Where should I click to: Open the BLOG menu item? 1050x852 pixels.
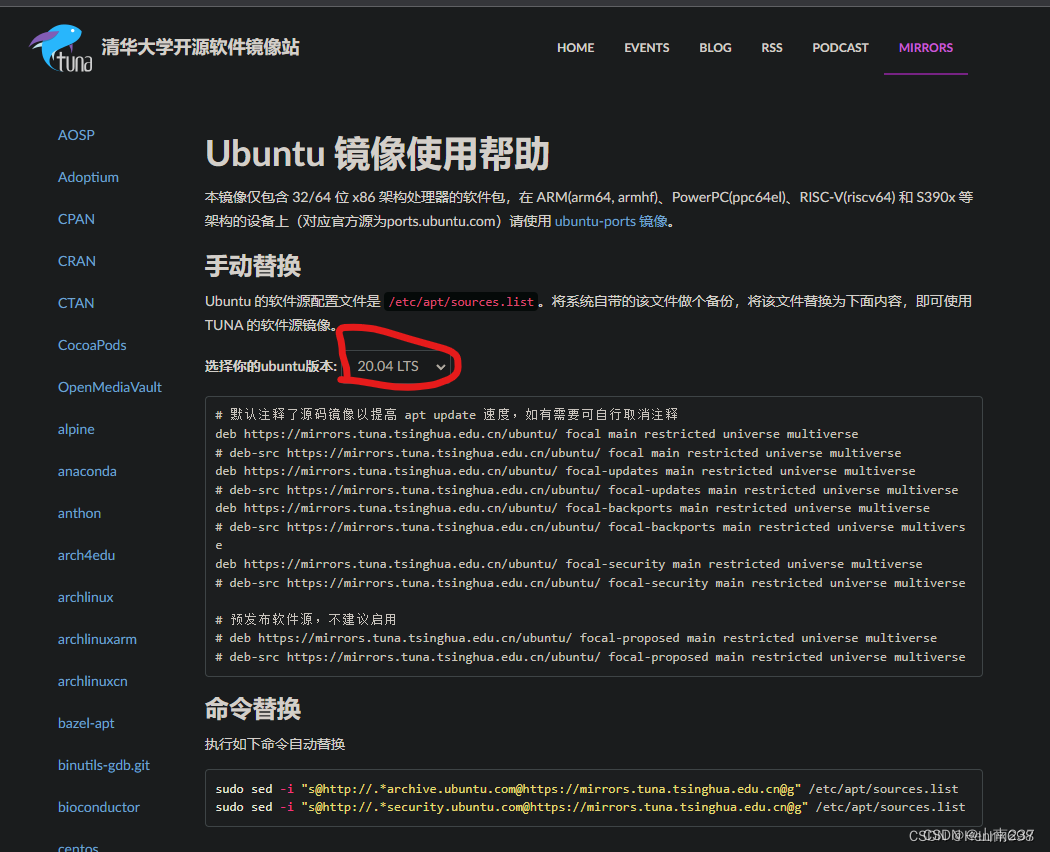click(x=715, y=48)
